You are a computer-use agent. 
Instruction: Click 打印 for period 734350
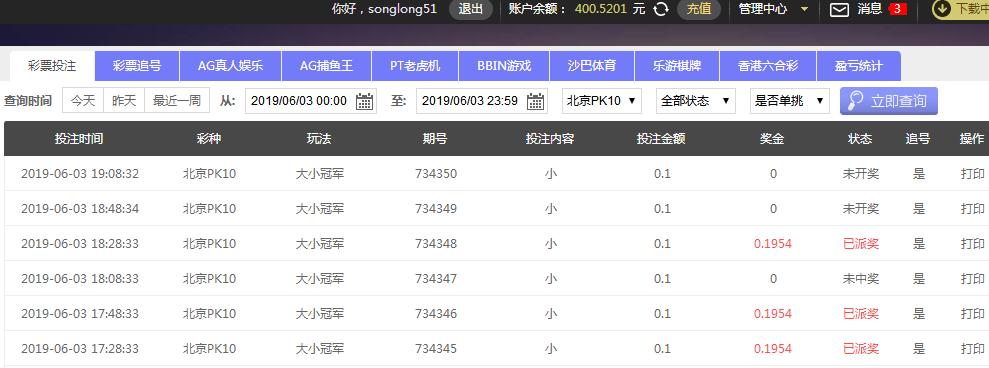click(x=972, y=174)
